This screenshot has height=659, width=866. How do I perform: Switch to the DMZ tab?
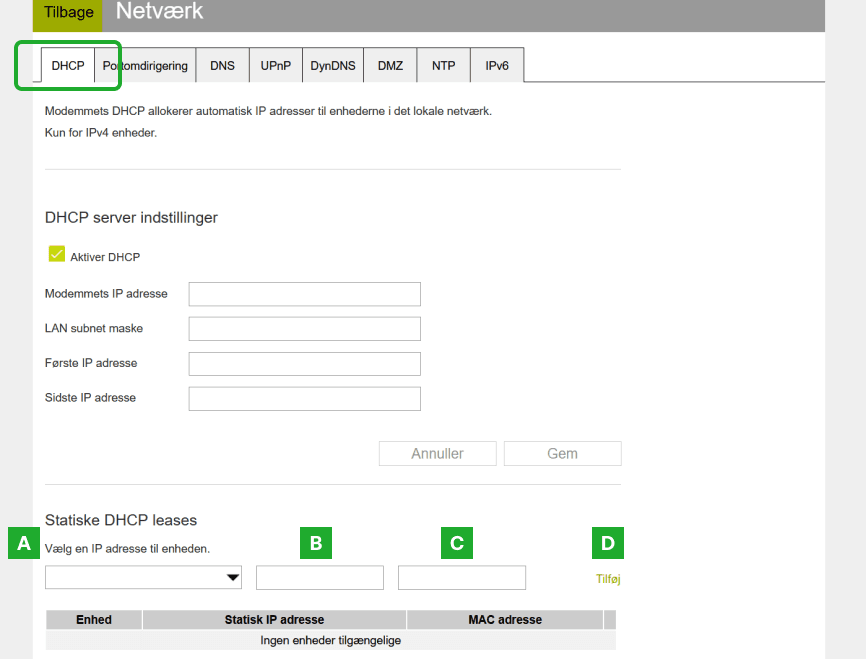pos(390,66)
